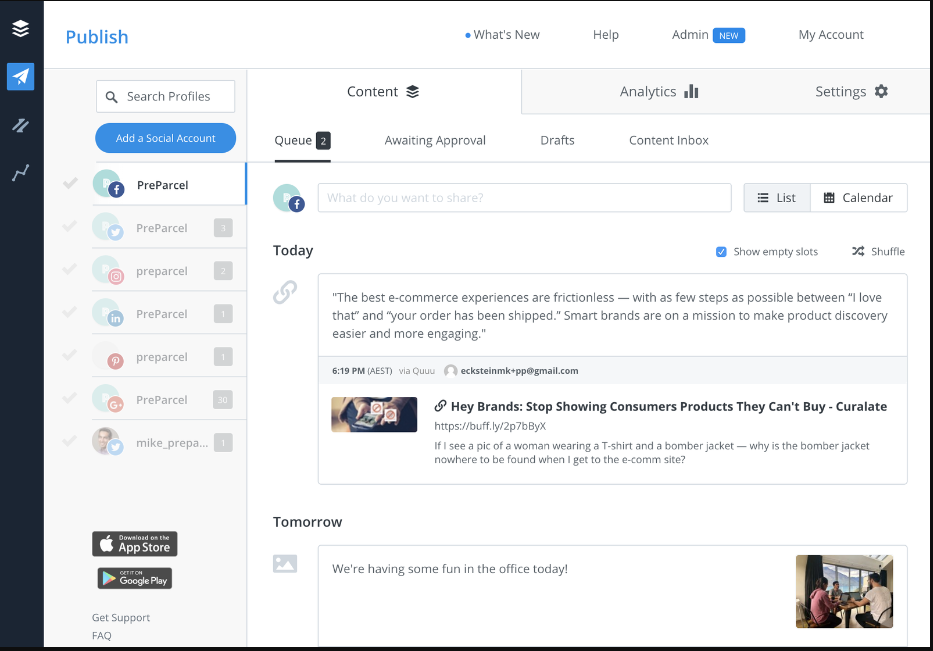
Task: Click the count badge on PreParcel Google Plus
Action: pos(223,400)
